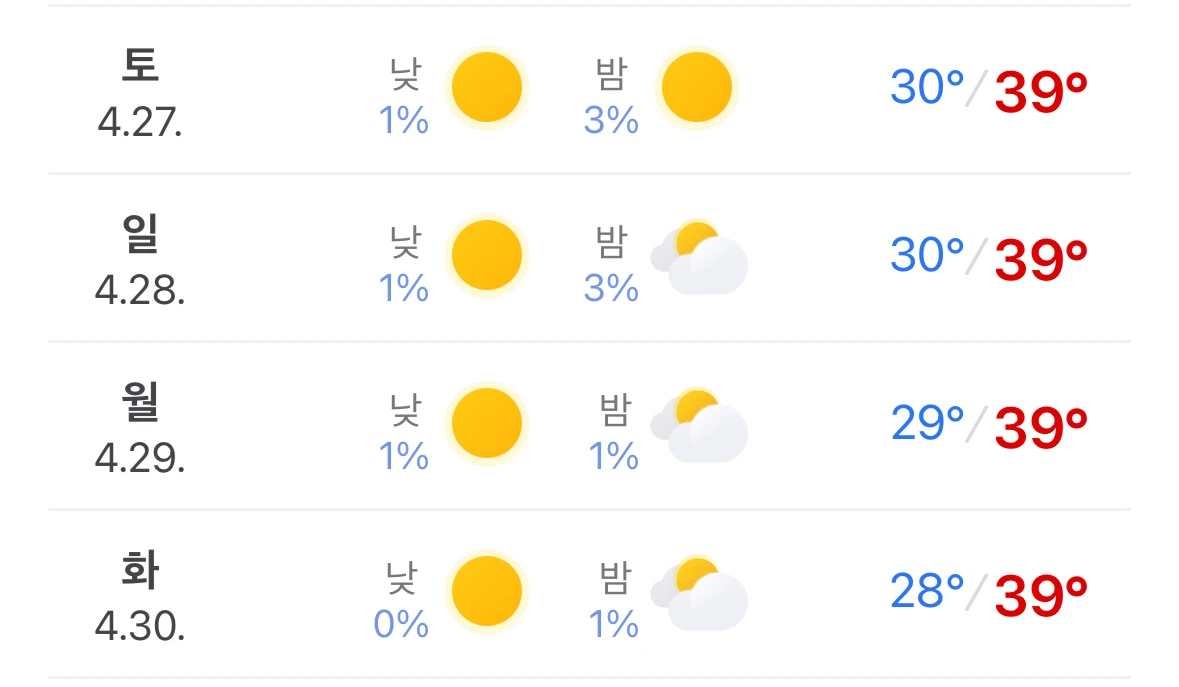Click the 밤 1% precipitation for 4.29.
Image resolution: width=1179 pixels, height=687 pixels.
coord(614,432)
